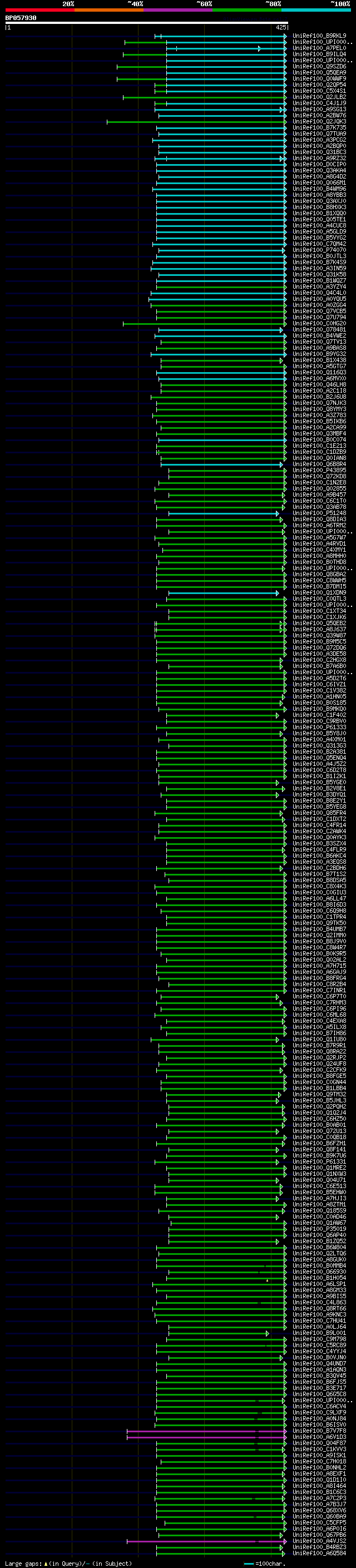Click the red 20% identity color bar
This screenshot has width=356, height=1568.
[39, 10]
